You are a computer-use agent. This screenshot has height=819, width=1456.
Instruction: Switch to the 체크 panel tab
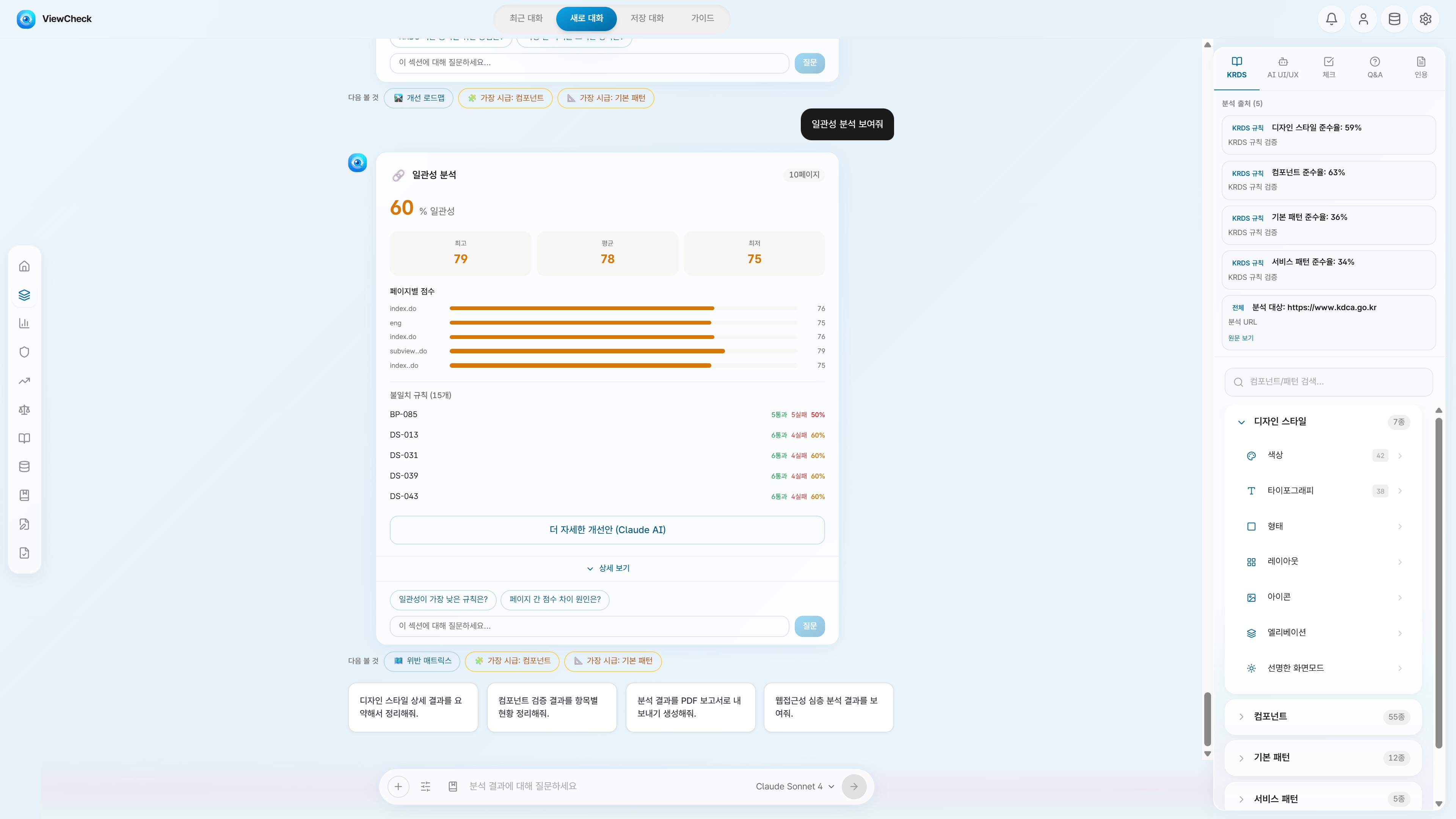click(x=1329, y=68)
